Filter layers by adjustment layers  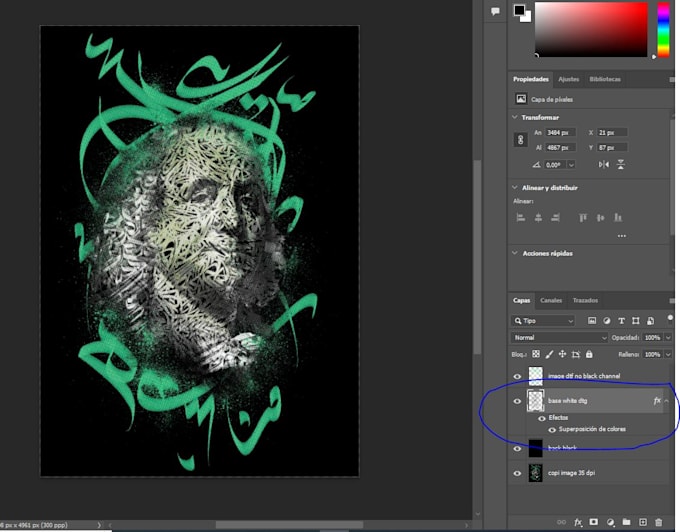click(x=606, y=321)
